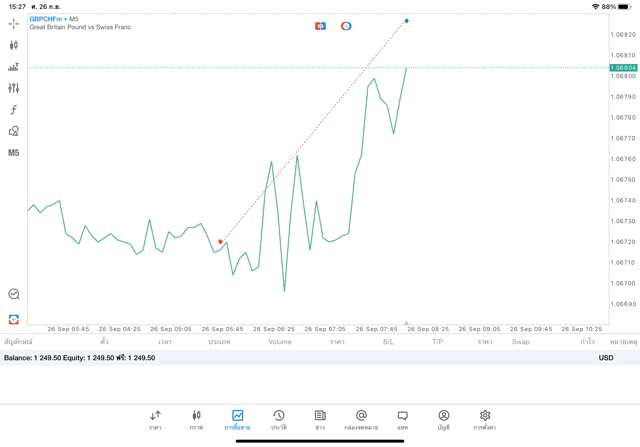Image resolution: width=640 pixels, height=447 pixels.
Task: Open the ข่าว news tab
Action: (320, 419)
